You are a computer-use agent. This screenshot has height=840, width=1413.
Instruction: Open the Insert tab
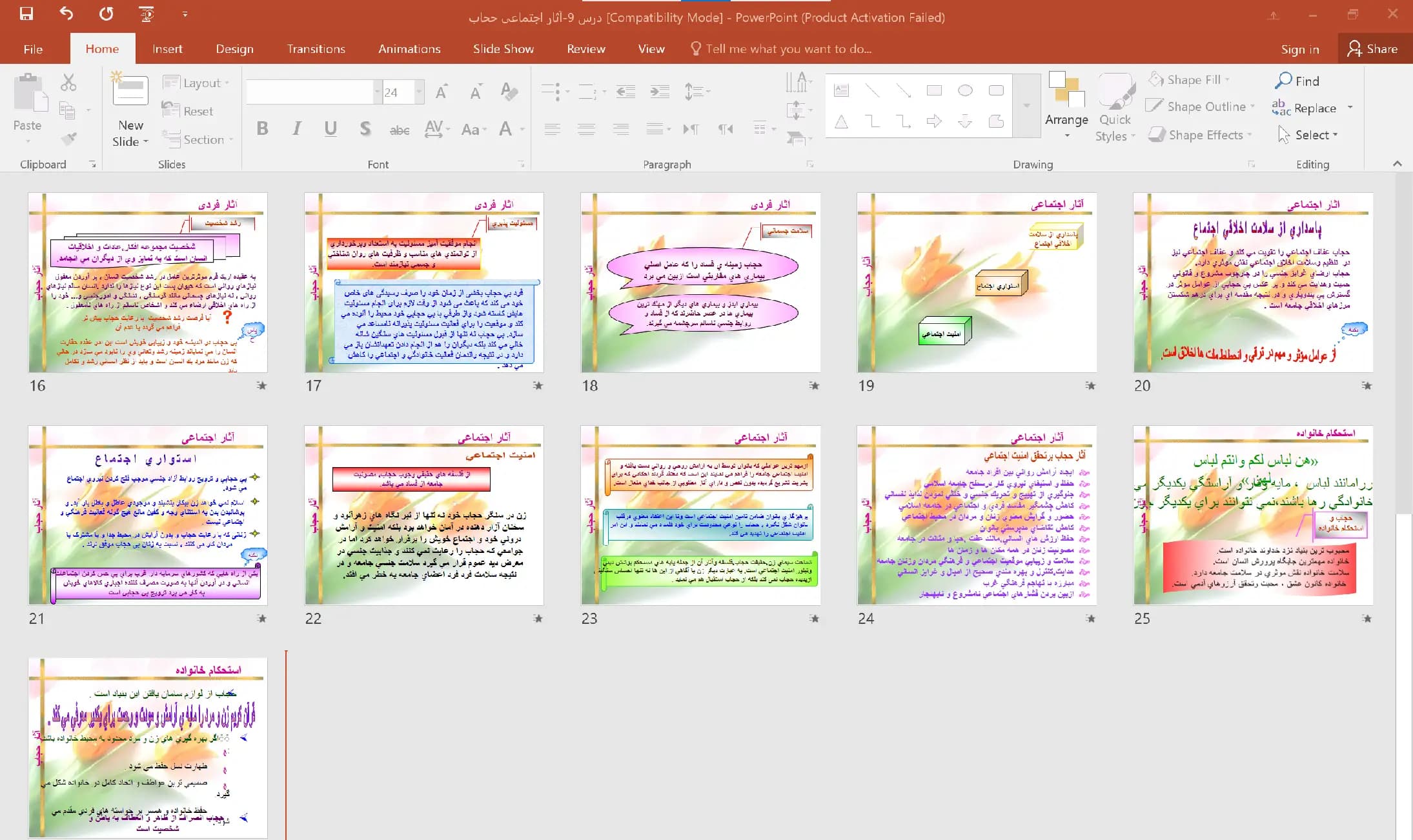point(167,49)
